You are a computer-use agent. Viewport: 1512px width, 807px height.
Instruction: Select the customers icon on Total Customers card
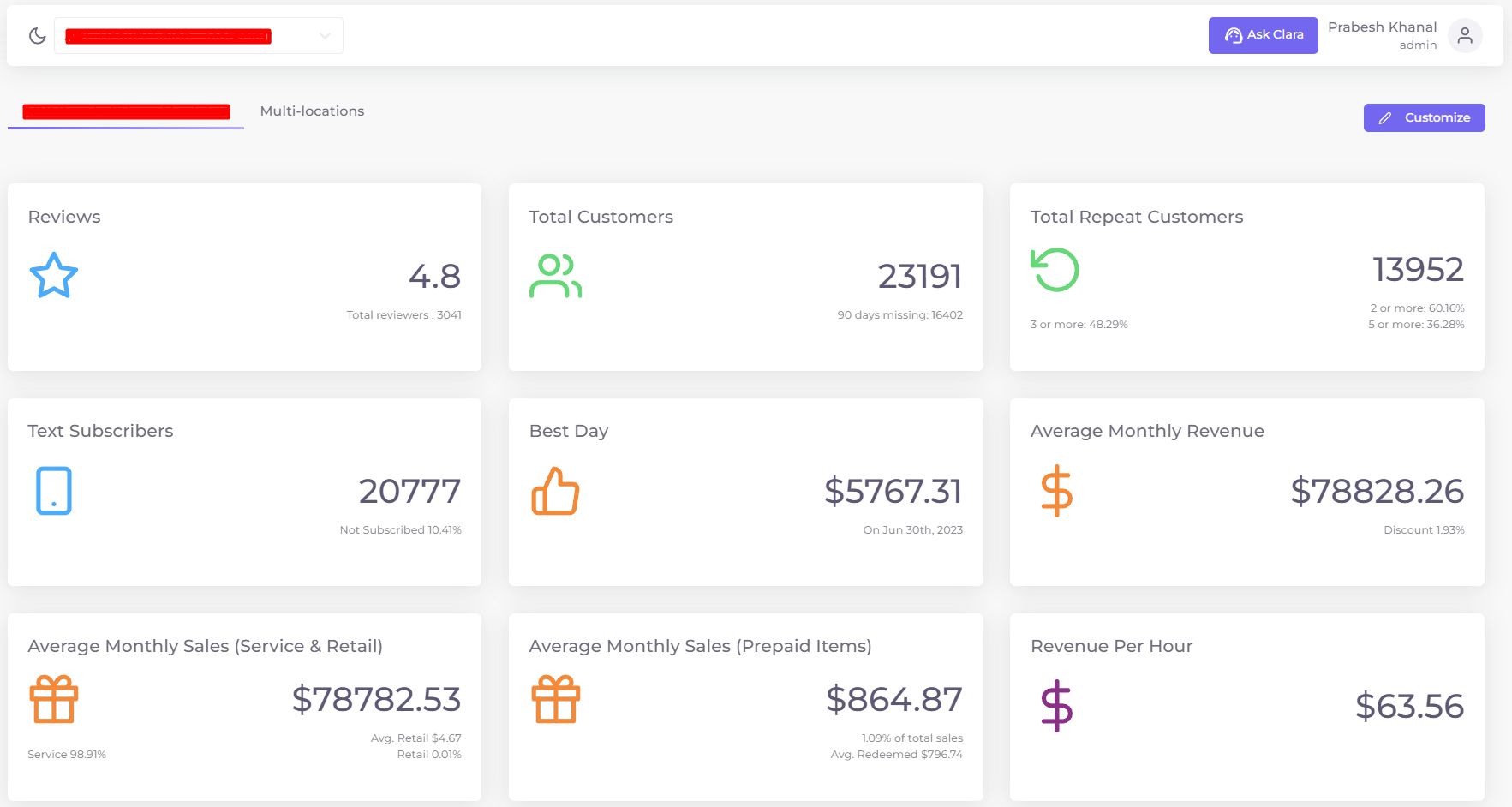click(x=554, y=275)
